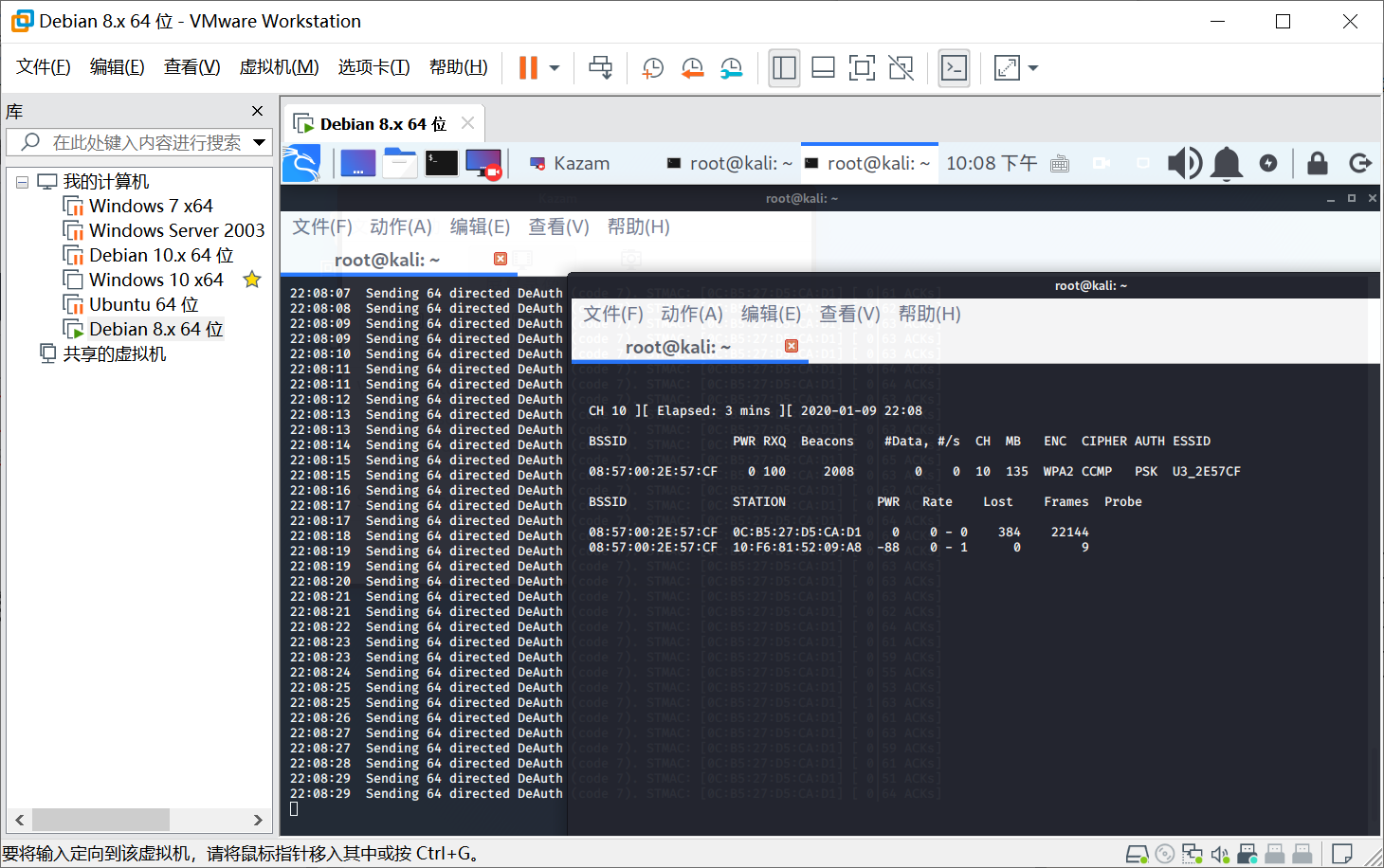Click the Kali panel show-desktop icon
1384x868 pixels.
[358, 163]
